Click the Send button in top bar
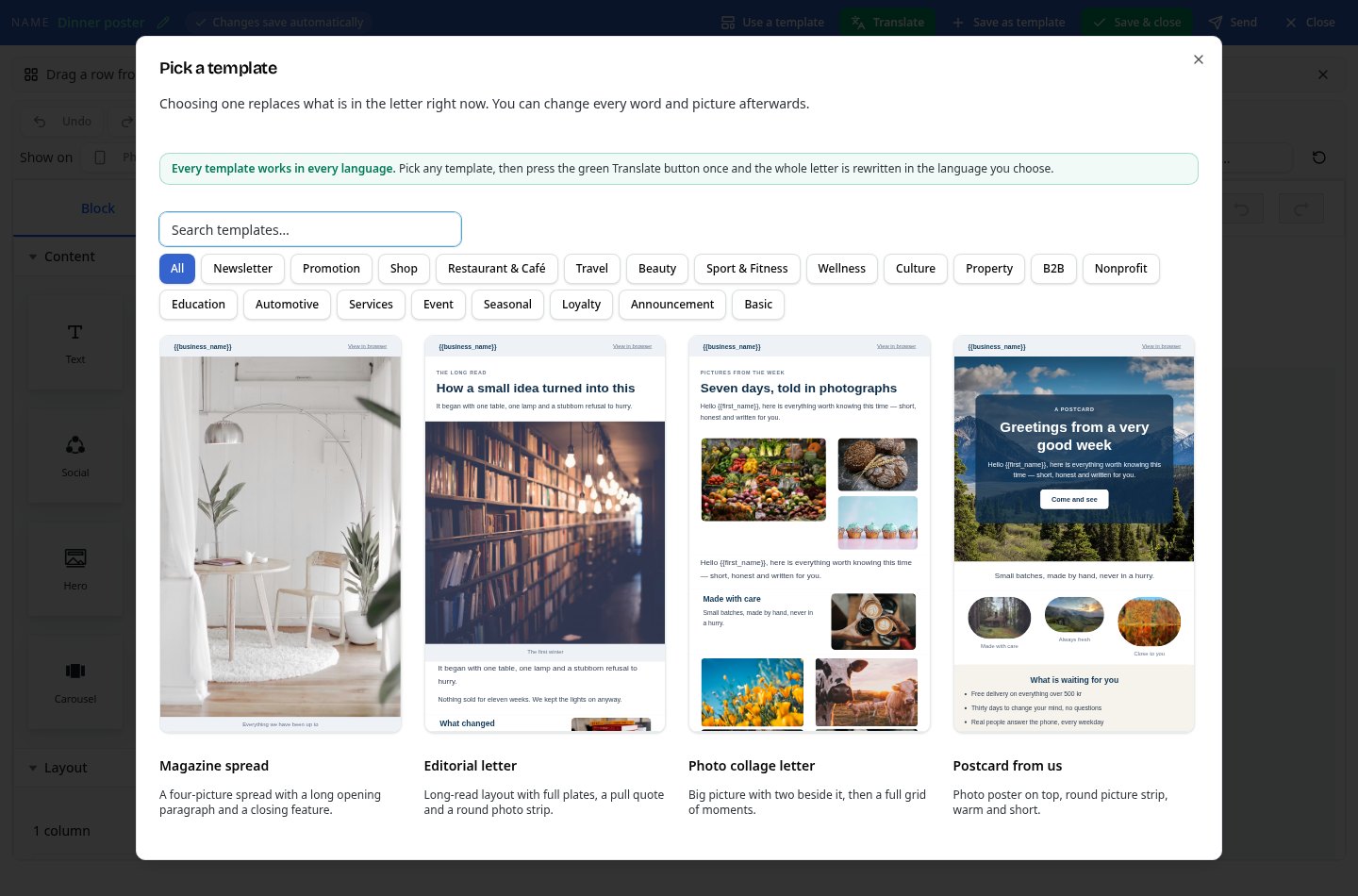This screenshot has width=1358, height=896. 1233,22
